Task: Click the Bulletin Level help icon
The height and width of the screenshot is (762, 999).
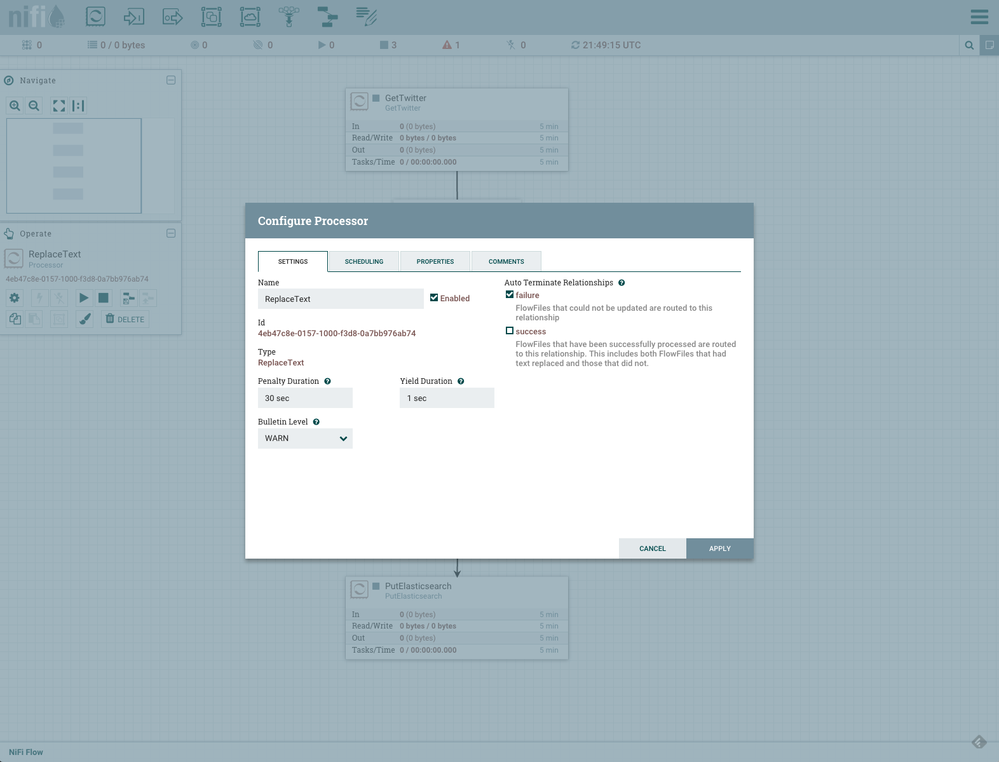Action: 316,422
